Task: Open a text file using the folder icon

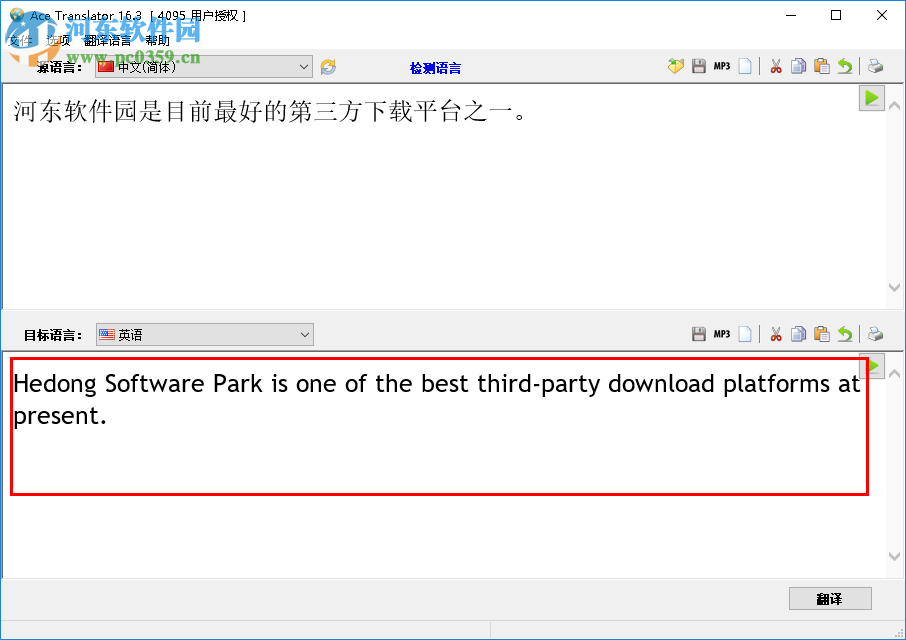Action: coord(675,66)
